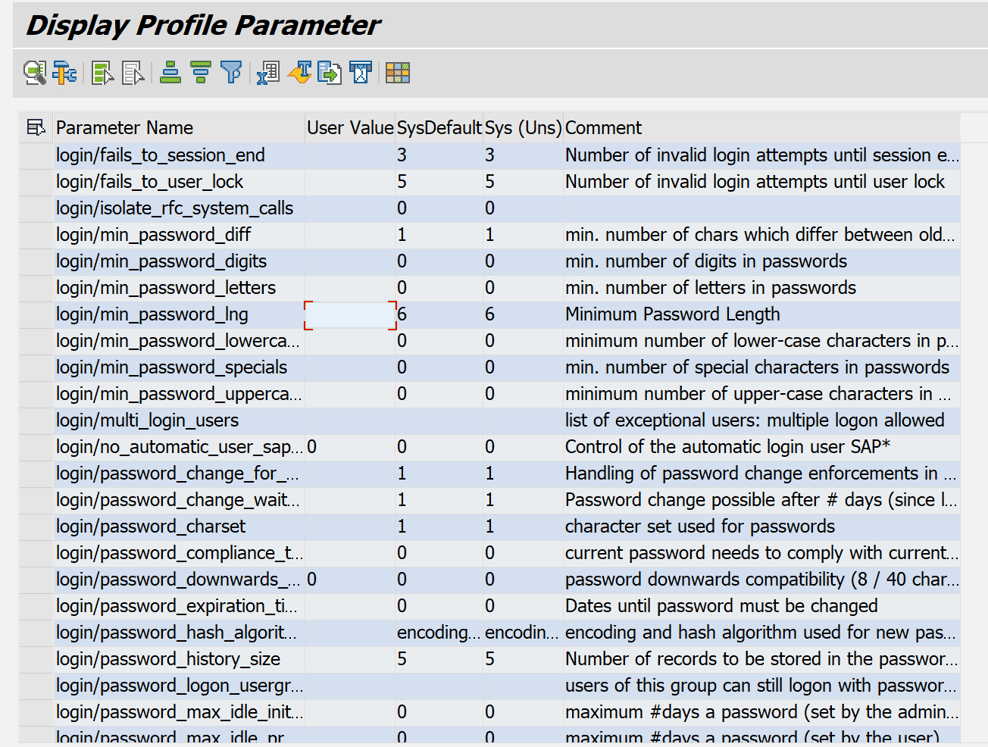Open the change layout grid icon
The height and width of the screenshot is (747, 988).
[398, 72]
